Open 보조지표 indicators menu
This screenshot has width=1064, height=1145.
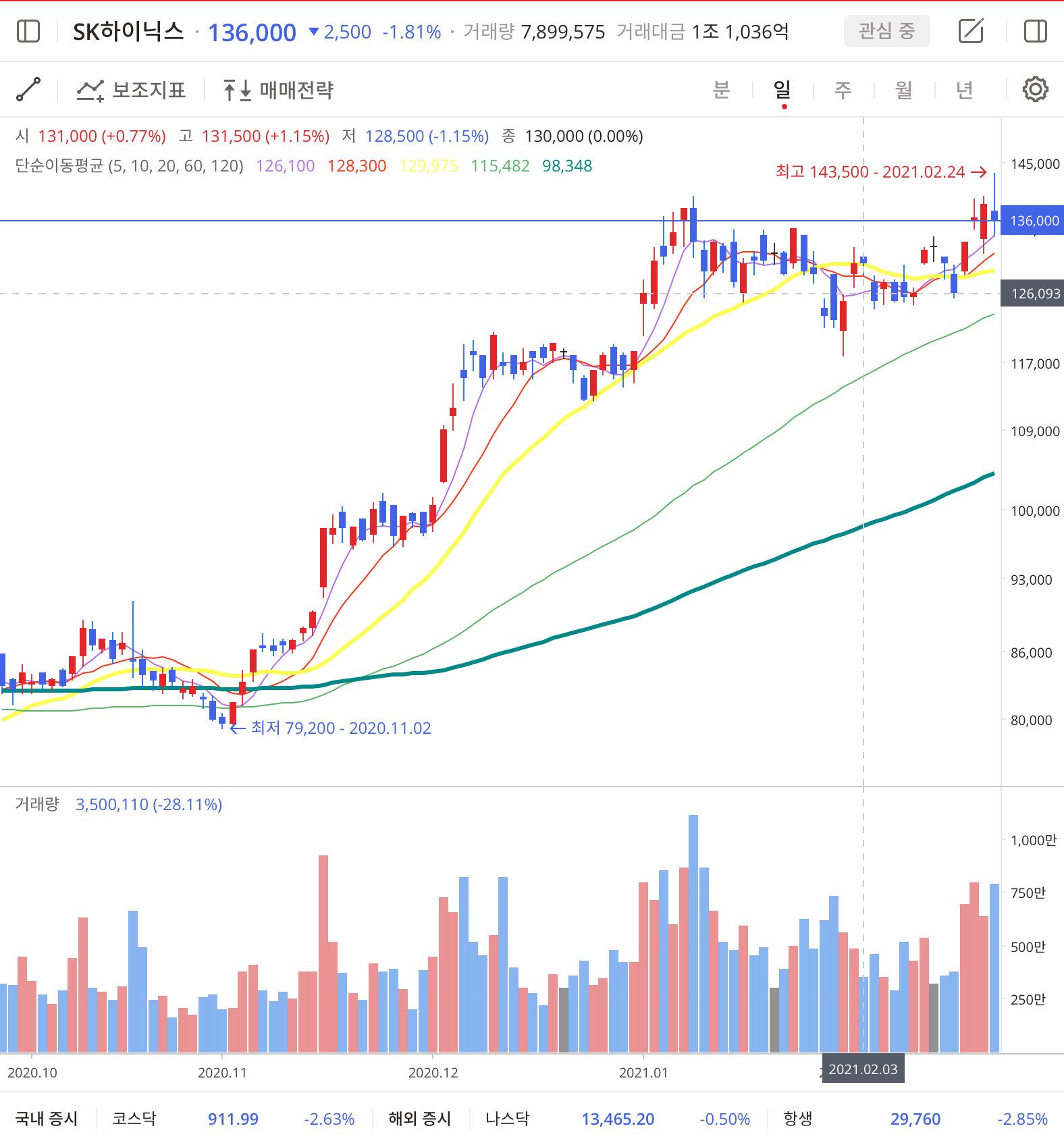click(132, 90)
